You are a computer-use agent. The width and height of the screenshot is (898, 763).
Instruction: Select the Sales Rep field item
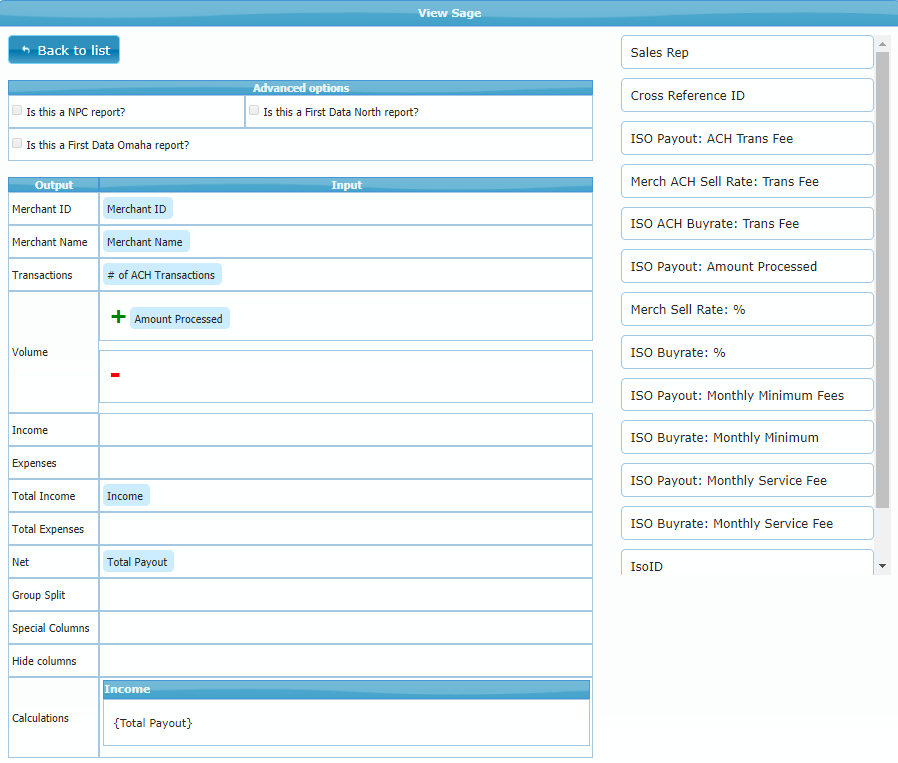pos(746,53)
